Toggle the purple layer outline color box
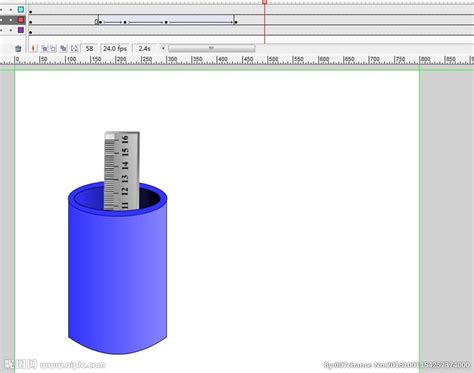 [x=21, y=30]
